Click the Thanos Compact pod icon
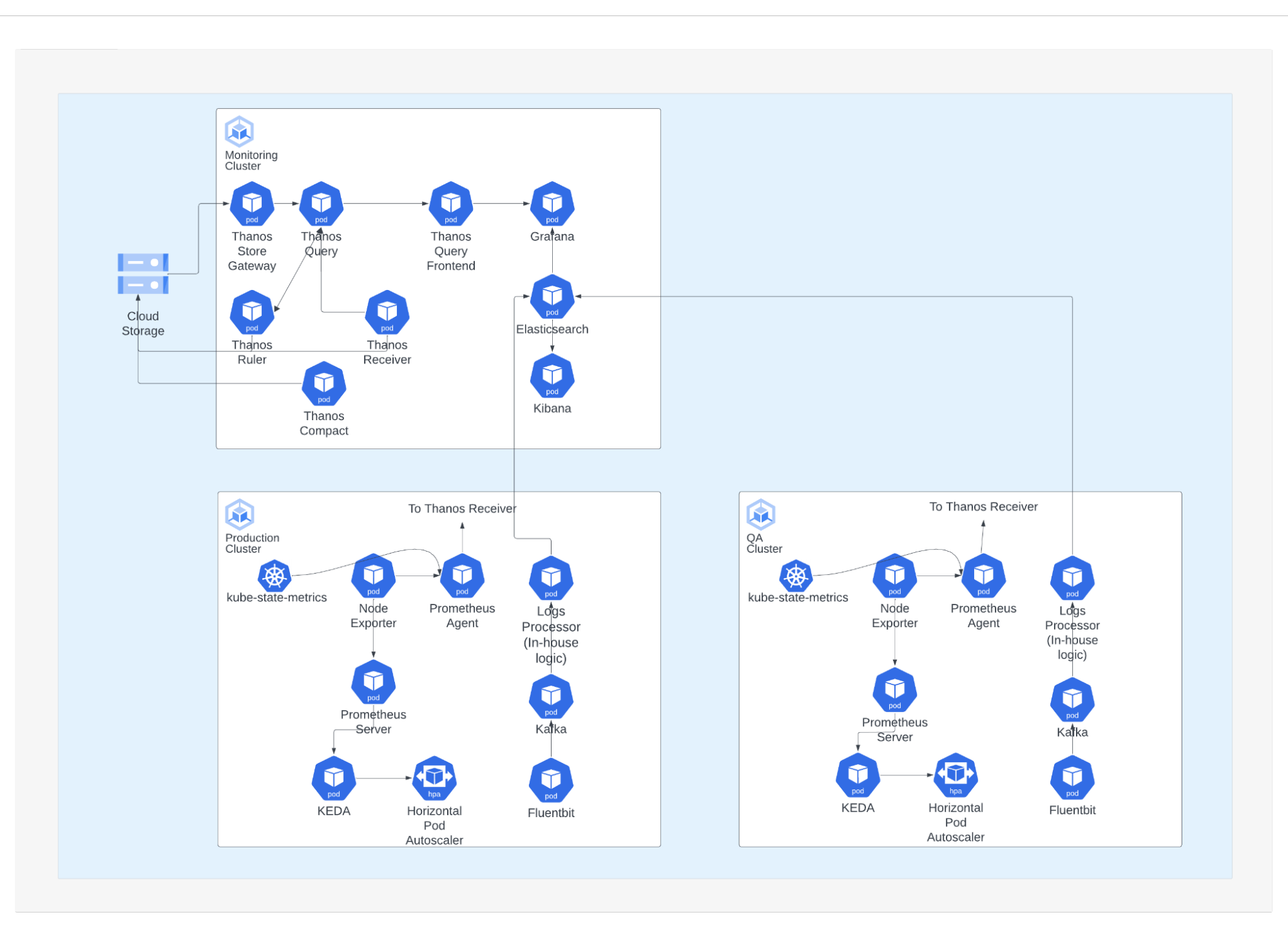The width and height of the screenshot is (1288, 928). click(324, 383)
